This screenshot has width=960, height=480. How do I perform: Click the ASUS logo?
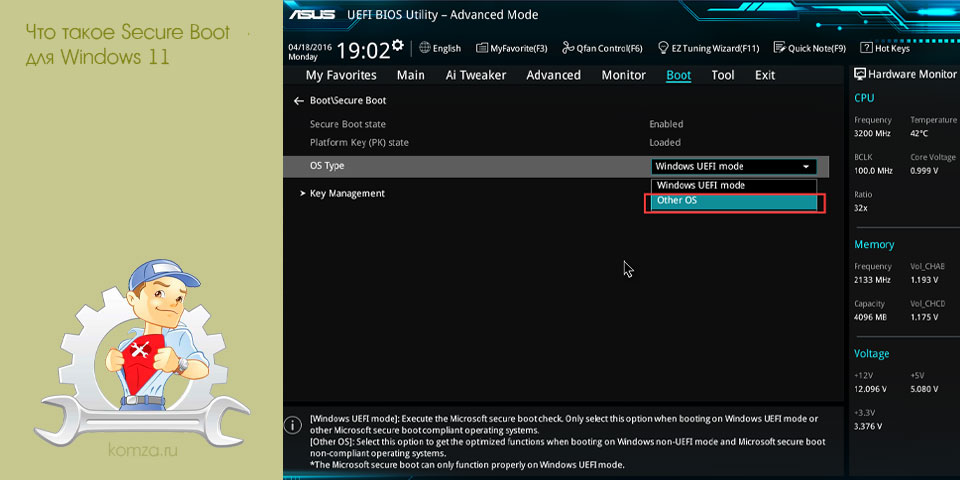pyautogui.click(x=312, y=13)
